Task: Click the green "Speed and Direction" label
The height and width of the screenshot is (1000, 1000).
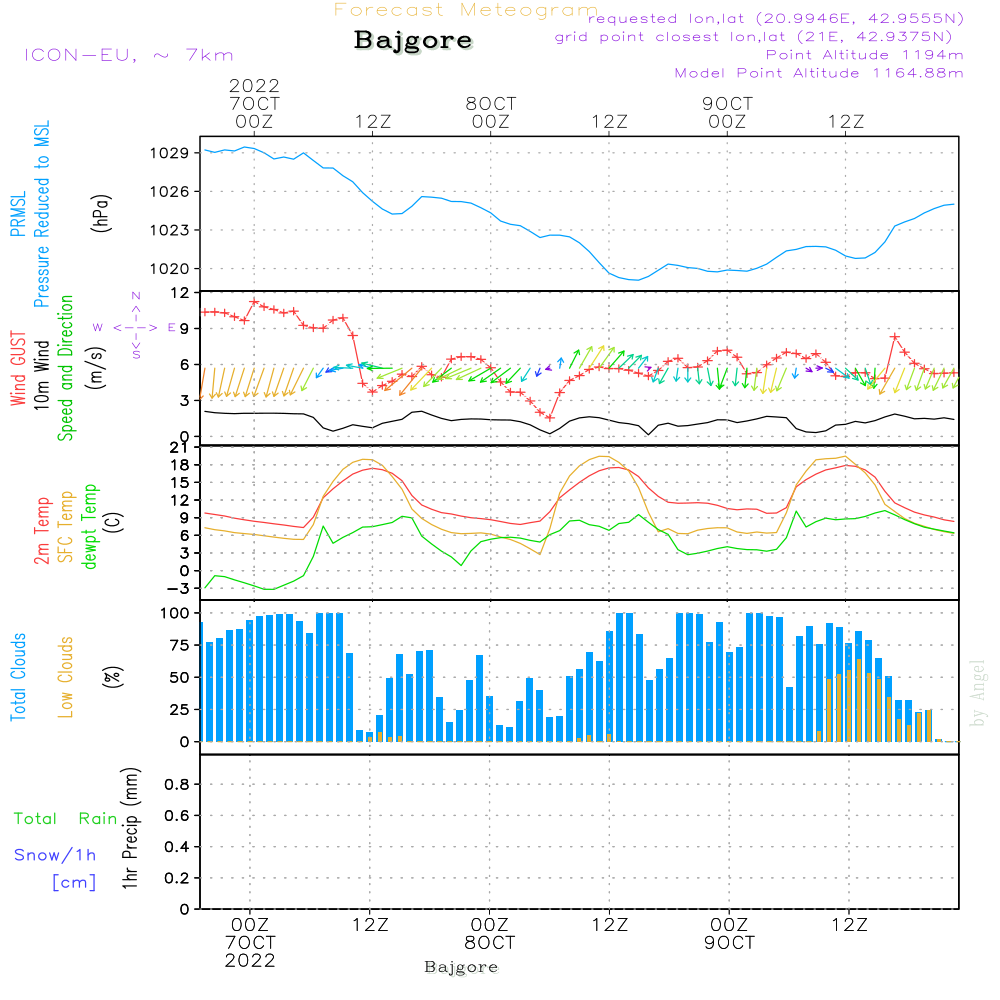Action: tap(65, 368)
